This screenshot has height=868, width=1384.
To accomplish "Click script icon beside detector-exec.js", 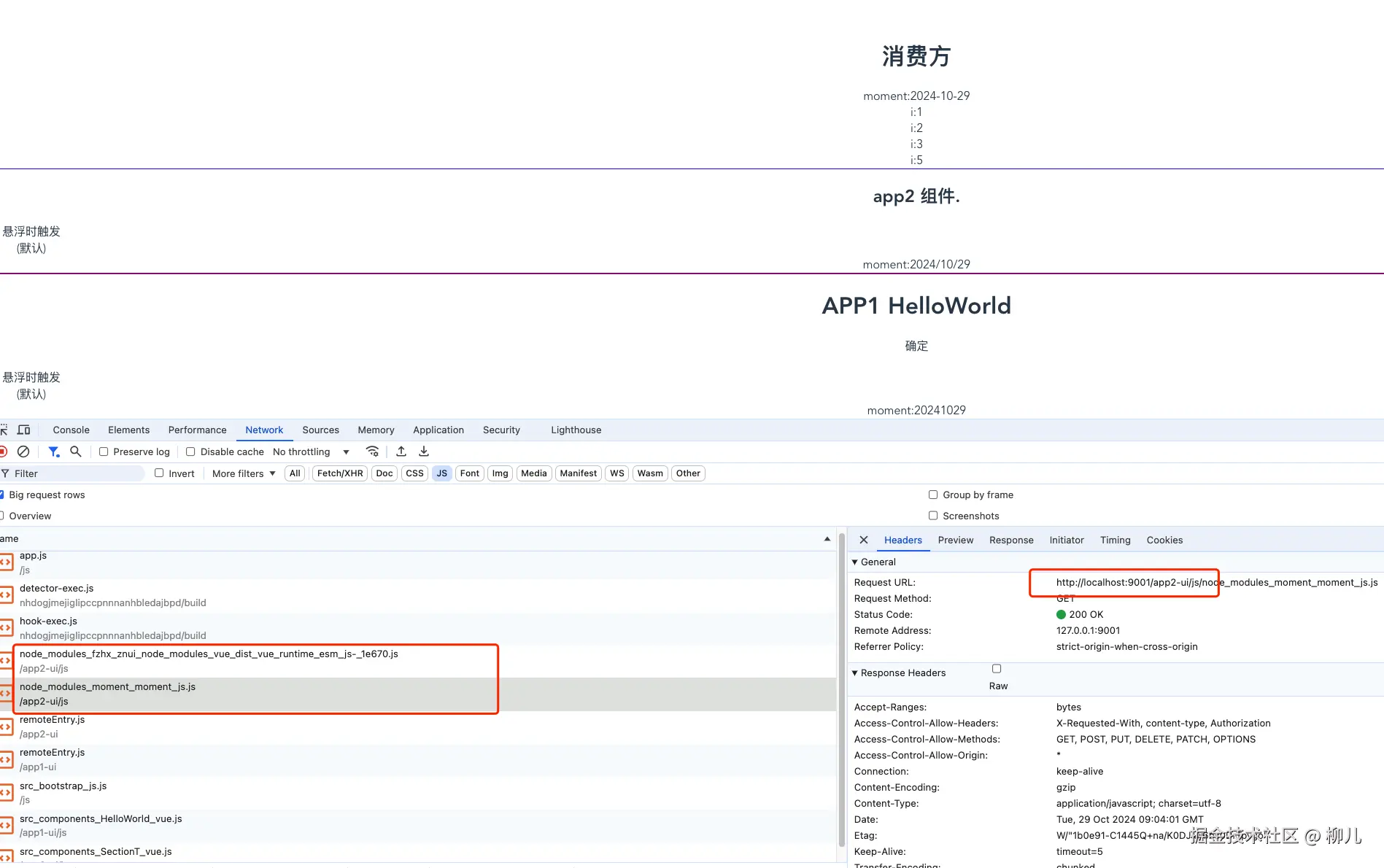I will pos(6,595).
